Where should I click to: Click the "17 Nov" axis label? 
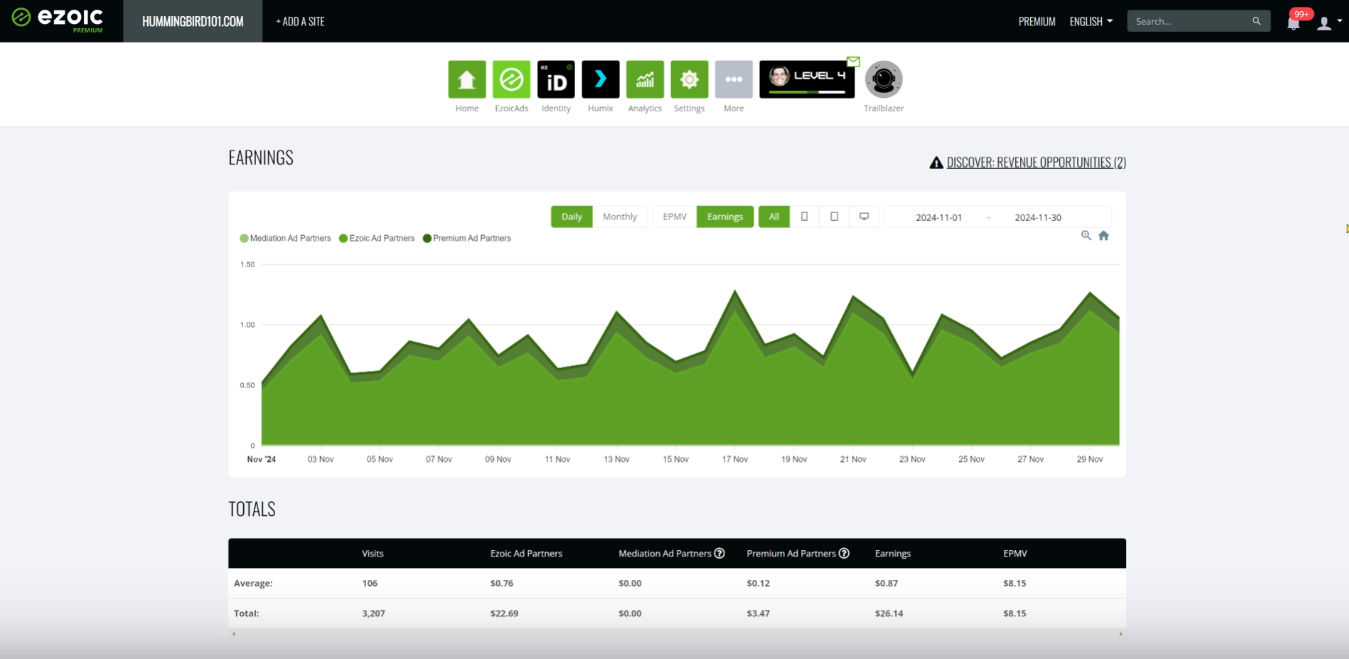click(x=735, y=459)
